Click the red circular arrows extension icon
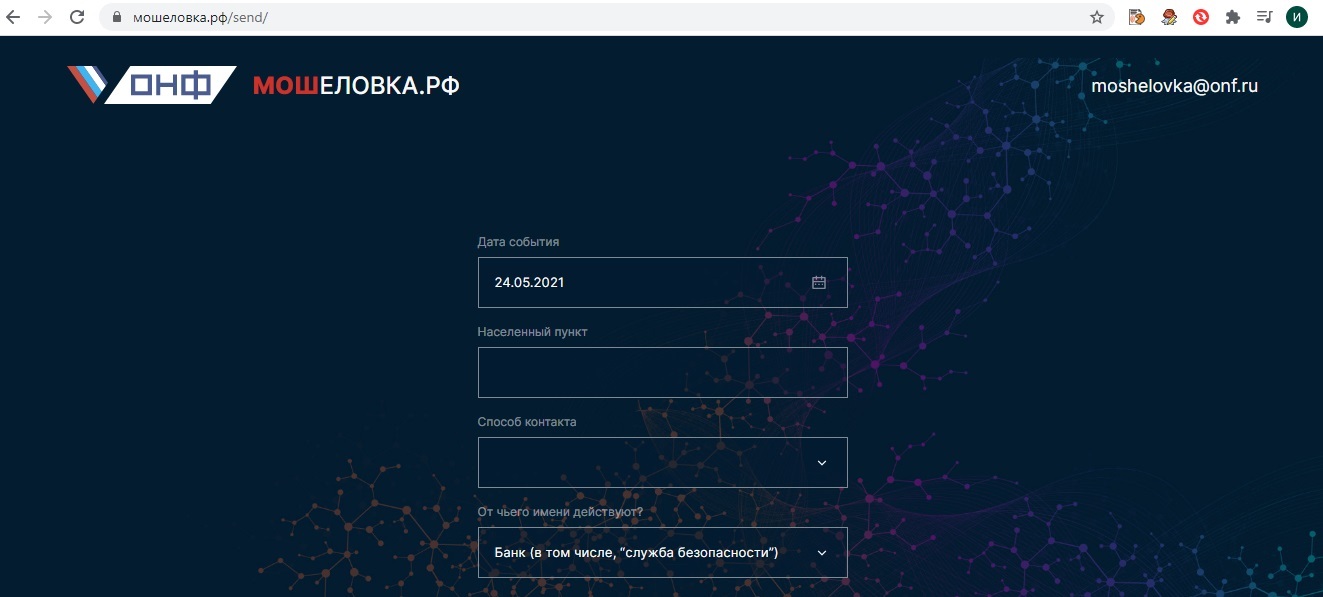 [x=1201, y=17]
